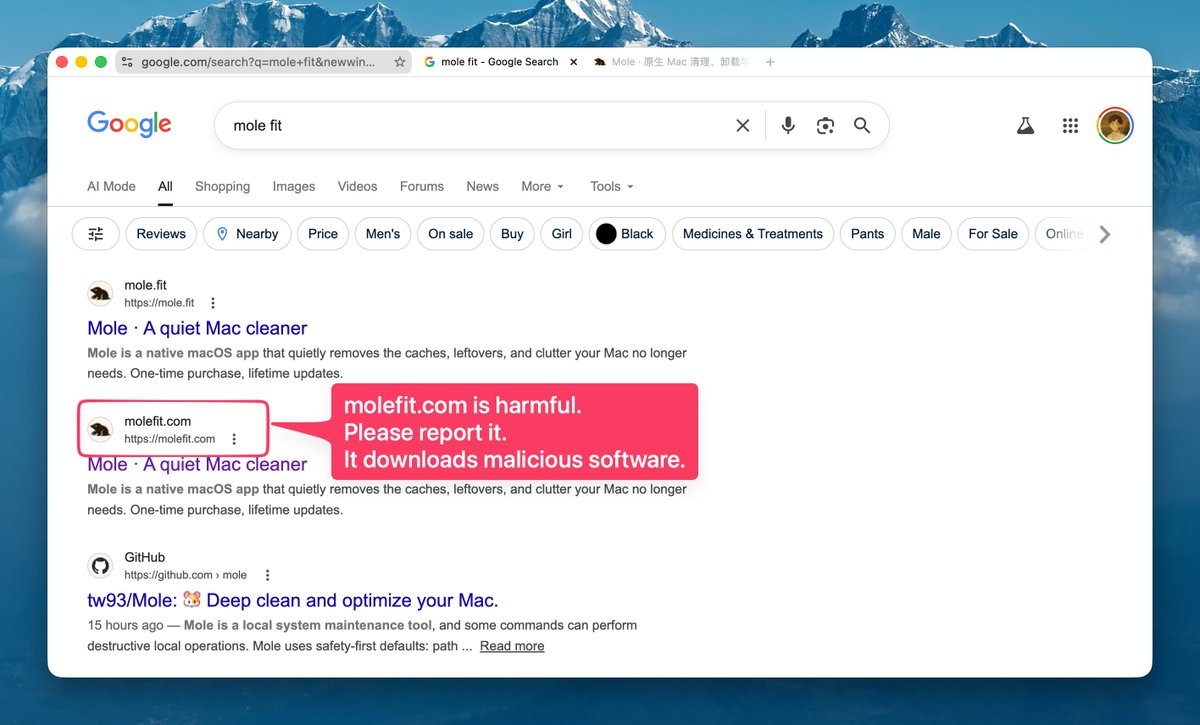The height and width of the screenshot is (725, 1200).
Task: Switch to Forums results
Action: (422, 186)
